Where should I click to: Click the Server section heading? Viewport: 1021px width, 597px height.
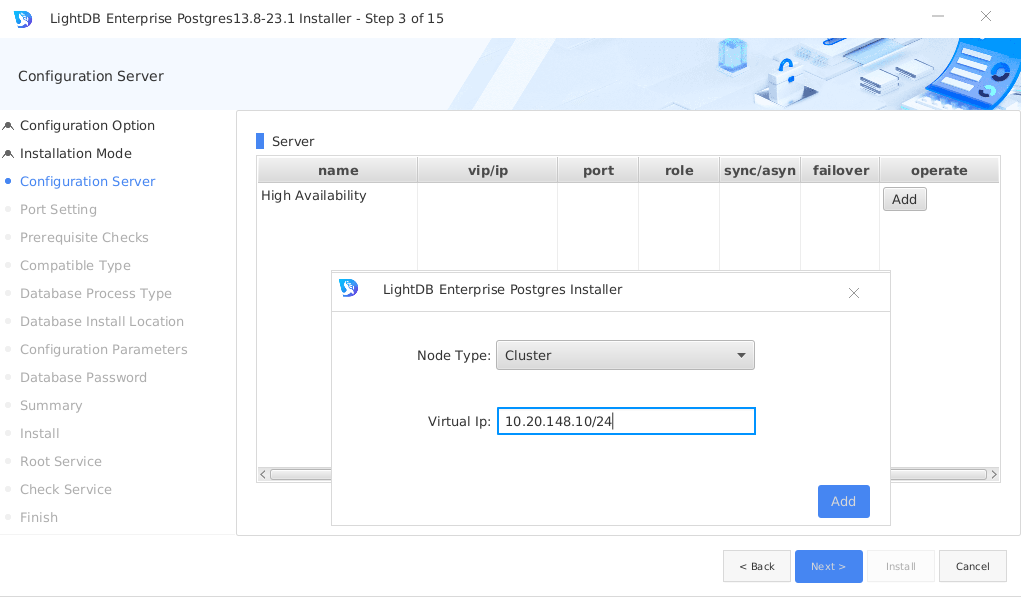pyautogui.click(x=293, y=141)
